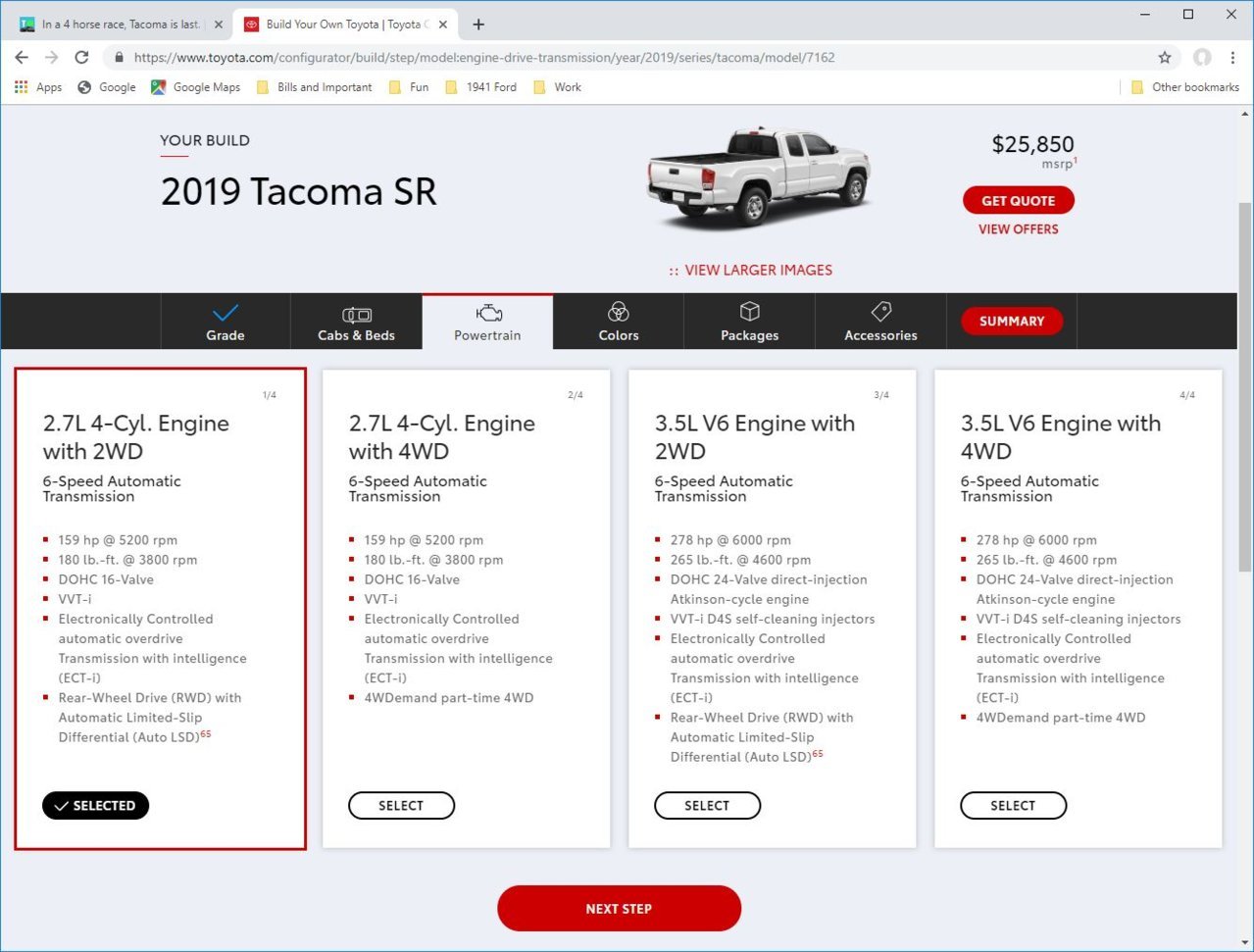Image resolution: width=1254 pixels, height=952 pixels.
Task: Select the 3.5L V6 Engine with 4WD
Action: (x=1014, y=806)
